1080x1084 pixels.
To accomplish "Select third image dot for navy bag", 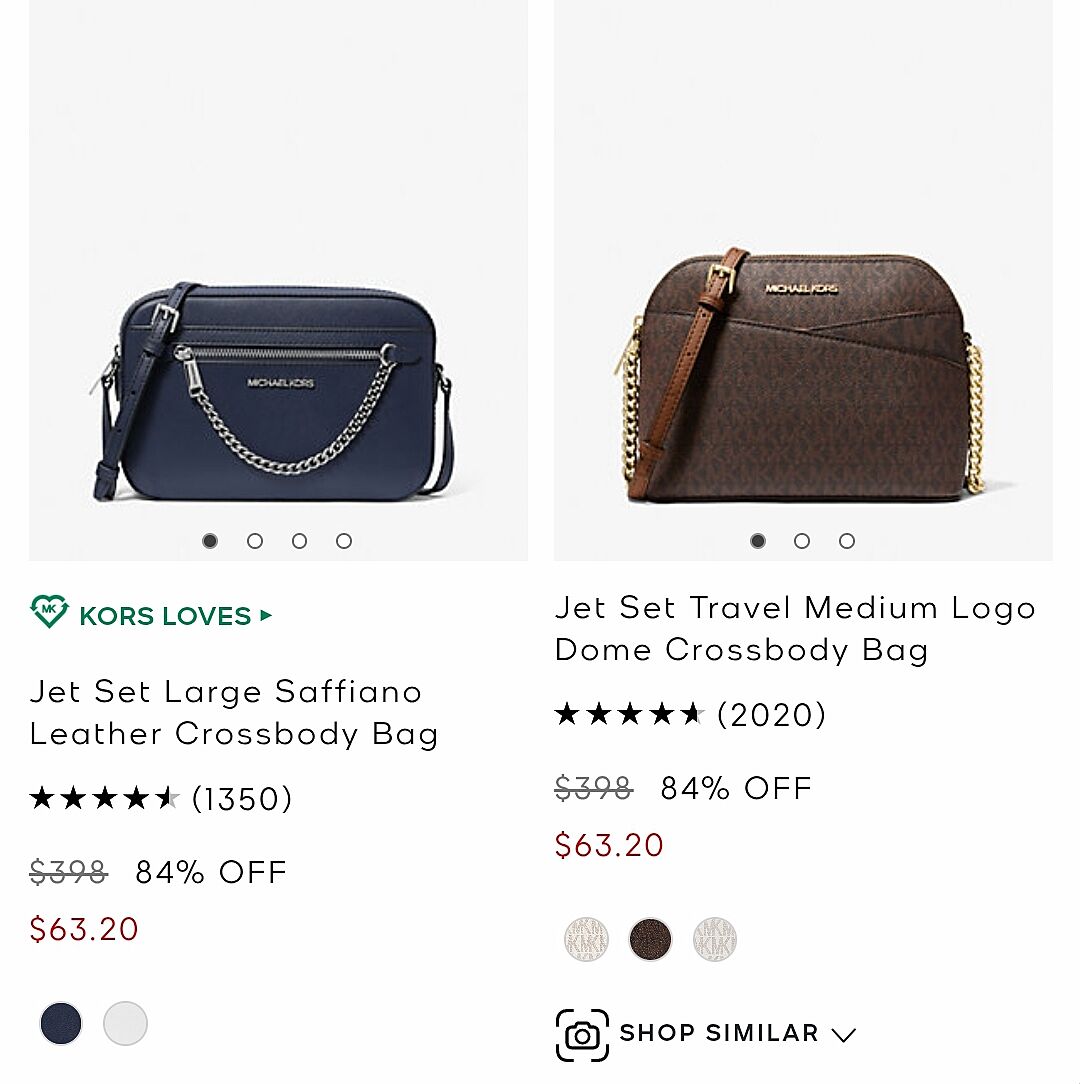I will click(x=299, y=541).
